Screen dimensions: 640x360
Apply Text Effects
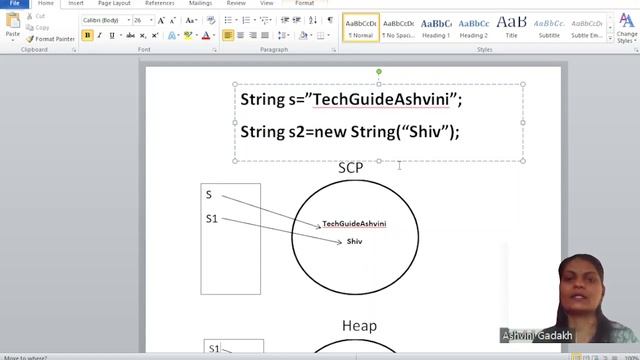(x=172, y=36)
